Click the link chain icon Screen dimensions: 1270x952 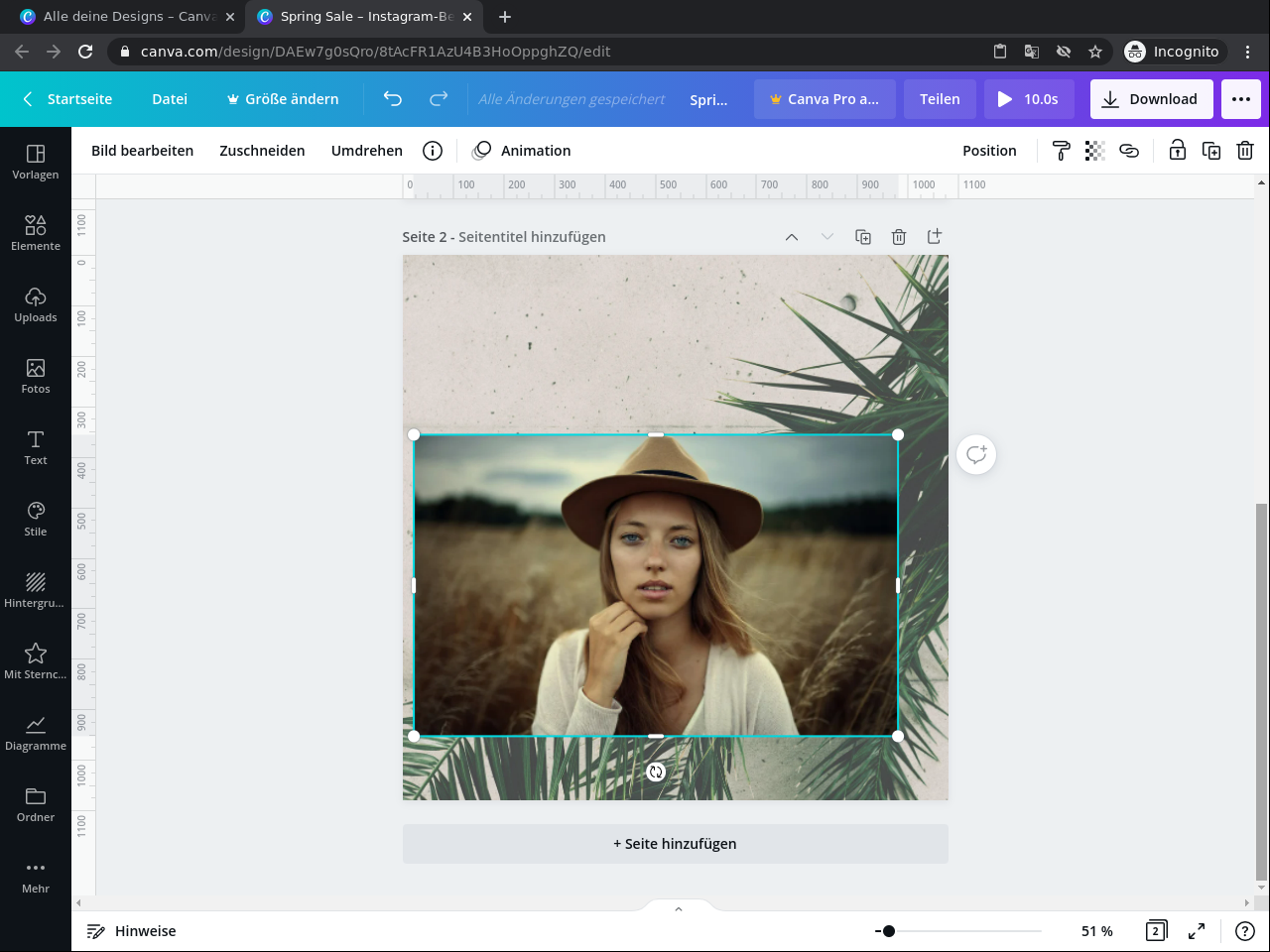tap(1129, 151)
